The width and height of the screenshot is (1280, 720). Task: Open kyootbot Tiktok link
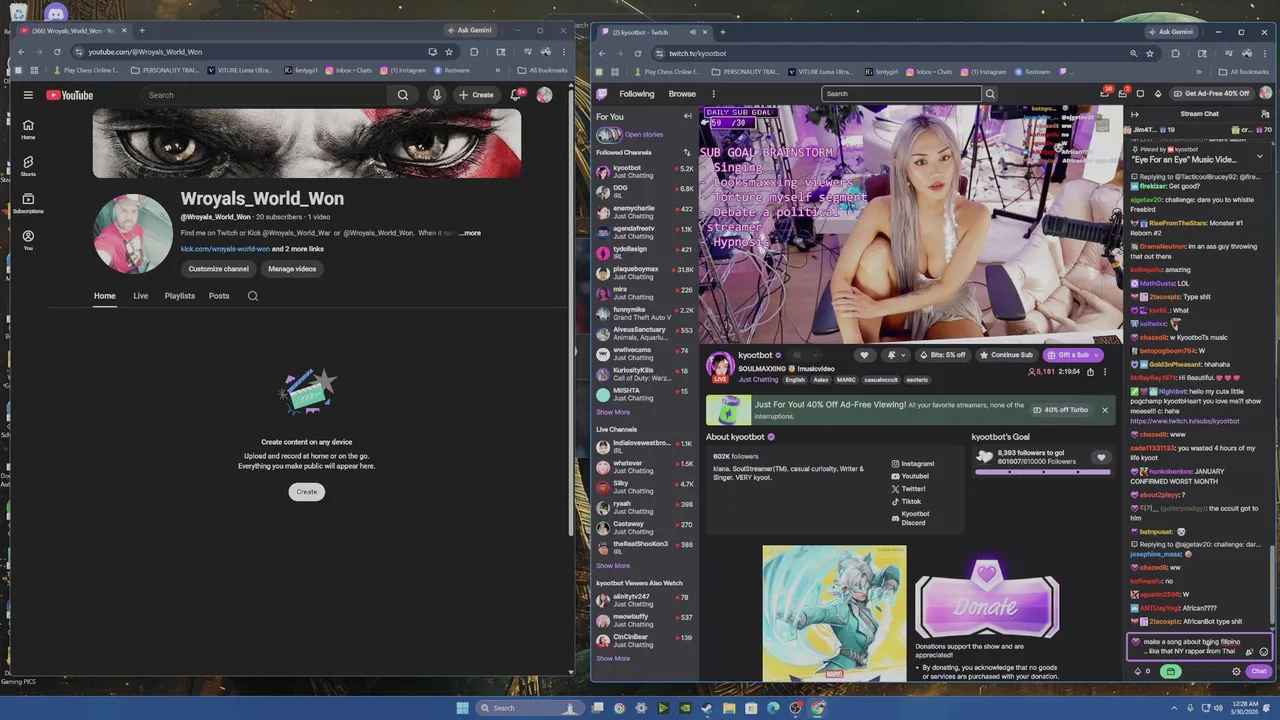coord(907,502)
